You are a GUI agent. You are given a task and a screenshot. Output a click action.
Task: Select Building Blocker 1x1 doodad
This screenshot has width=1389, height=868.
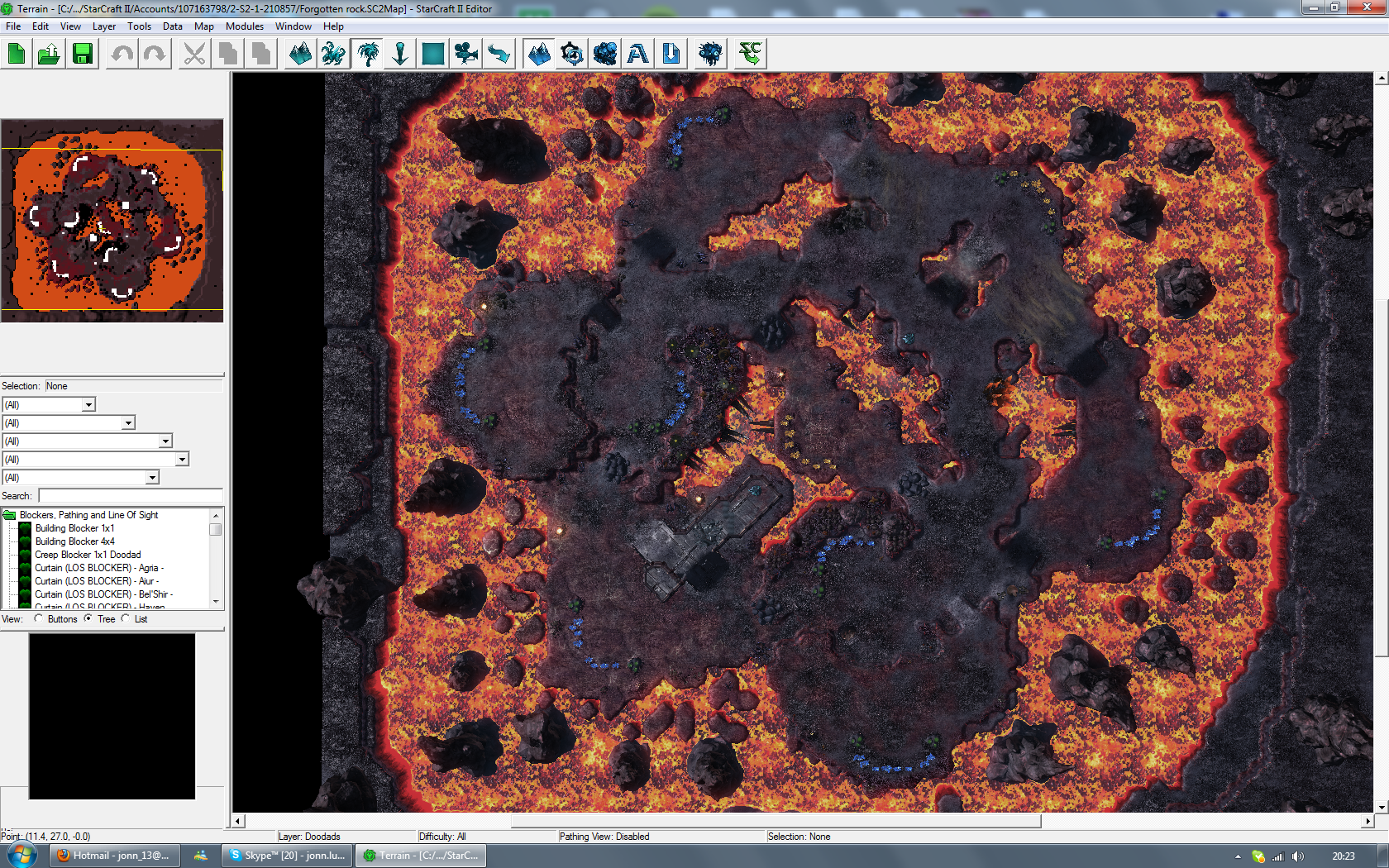[x=74, y=528]
